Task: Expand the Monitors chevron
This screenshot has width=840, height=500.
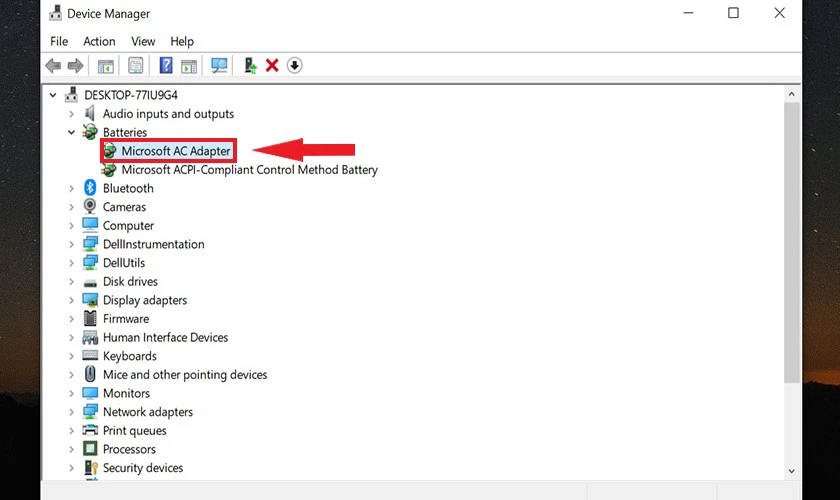Action: coord(71,393)
